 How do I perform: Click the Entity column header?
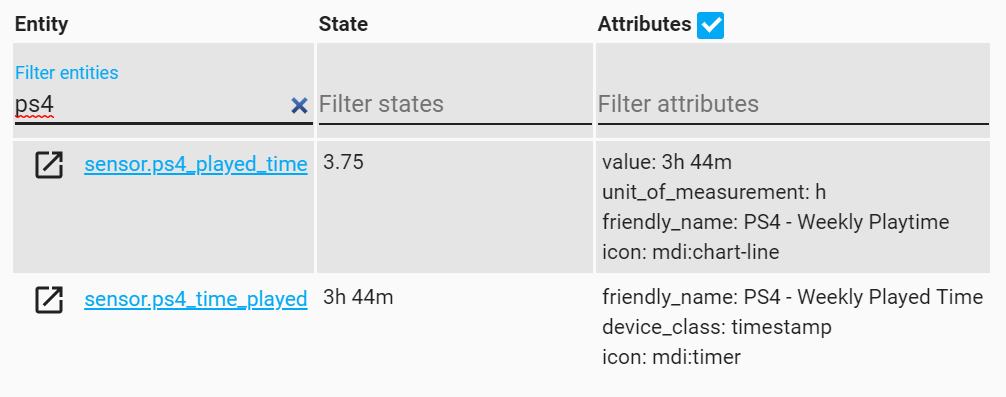[42, 24]
